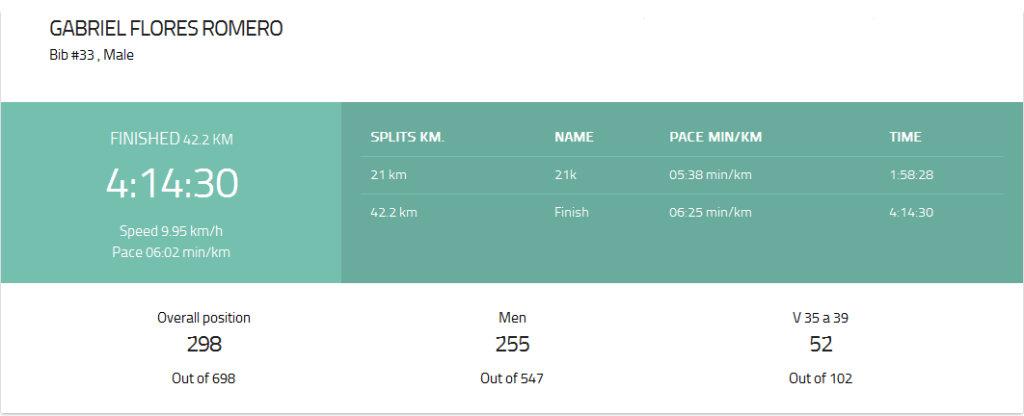Select the Bib #33 Male text
This screenshot has width=1024, height=416.
click(91, 56)
